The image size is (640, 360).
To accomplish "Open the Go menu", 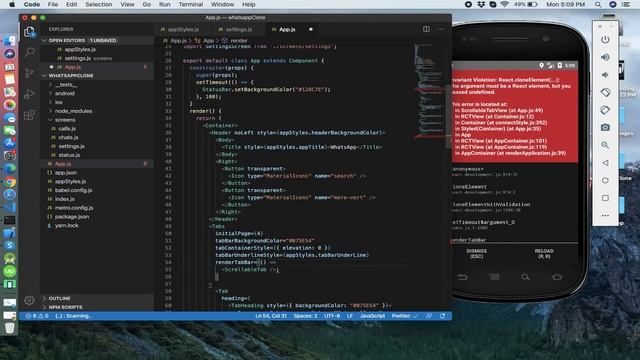I will point(147,4).
